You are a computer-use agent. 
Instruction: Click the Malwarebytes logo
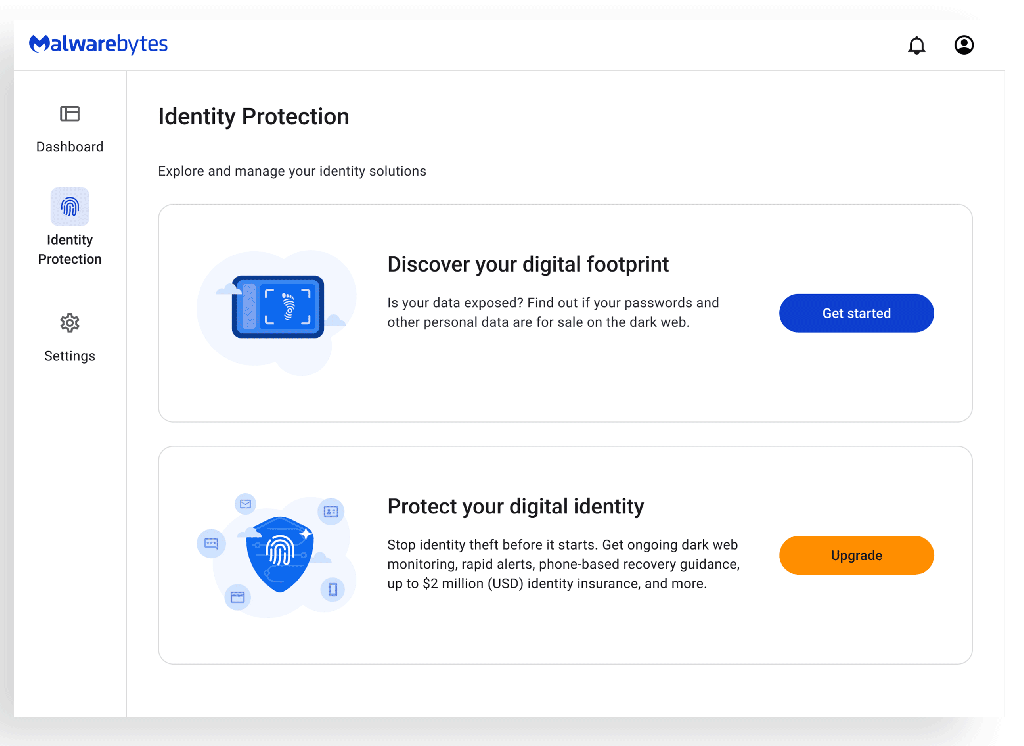click(99, 44)
